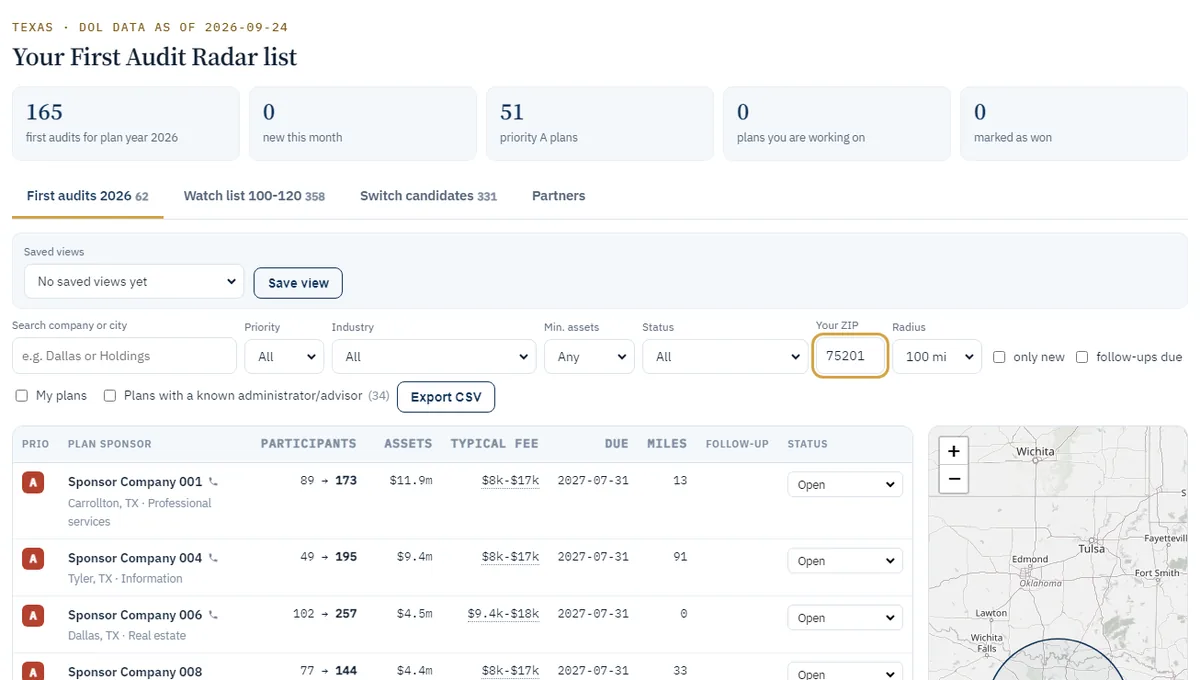Click the Your ZIP field showing 75201

click(x=850, y=355)
